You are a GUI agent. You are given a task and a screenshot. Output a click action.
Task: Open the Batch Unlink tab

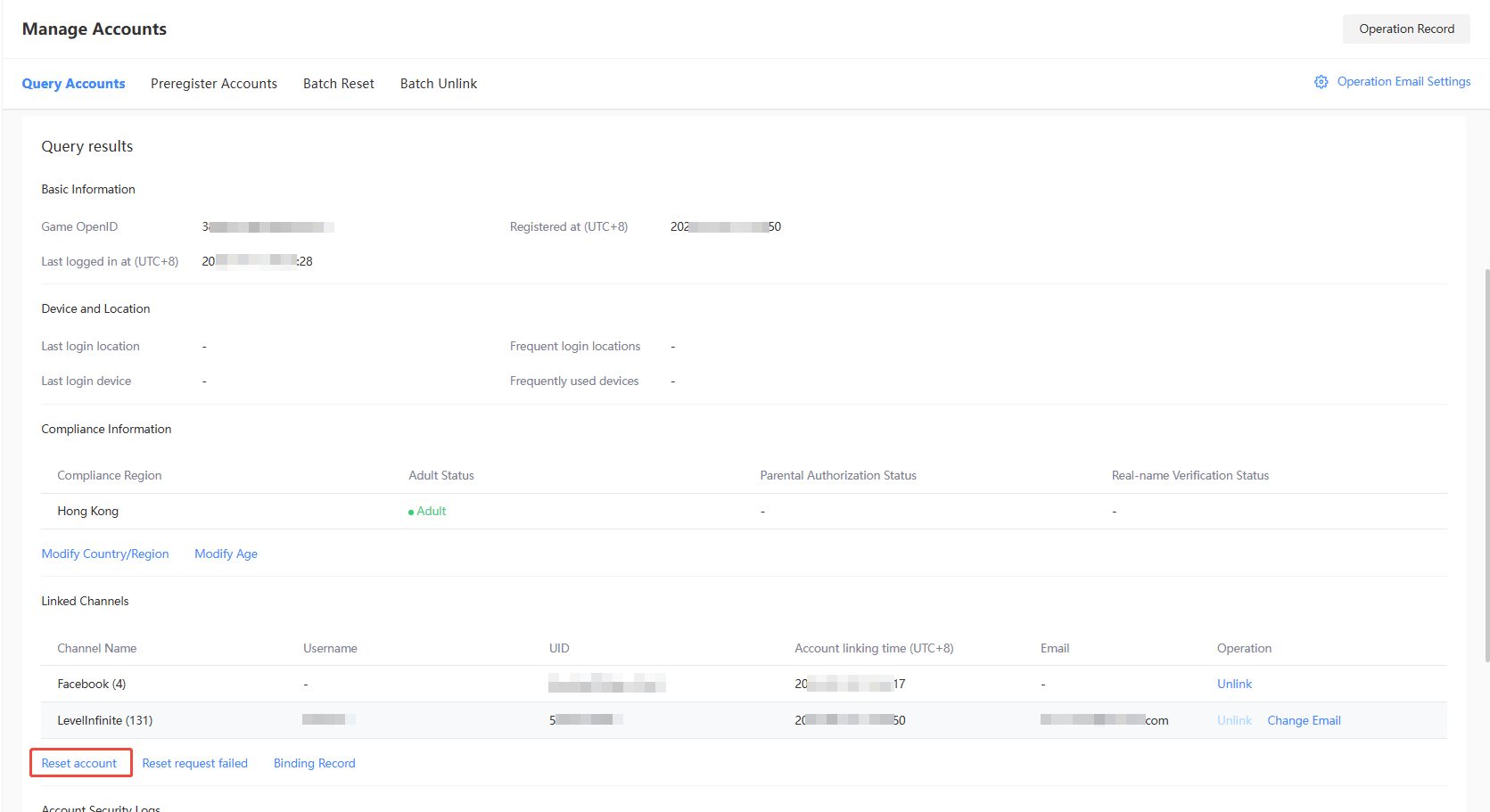coord(438,84)
